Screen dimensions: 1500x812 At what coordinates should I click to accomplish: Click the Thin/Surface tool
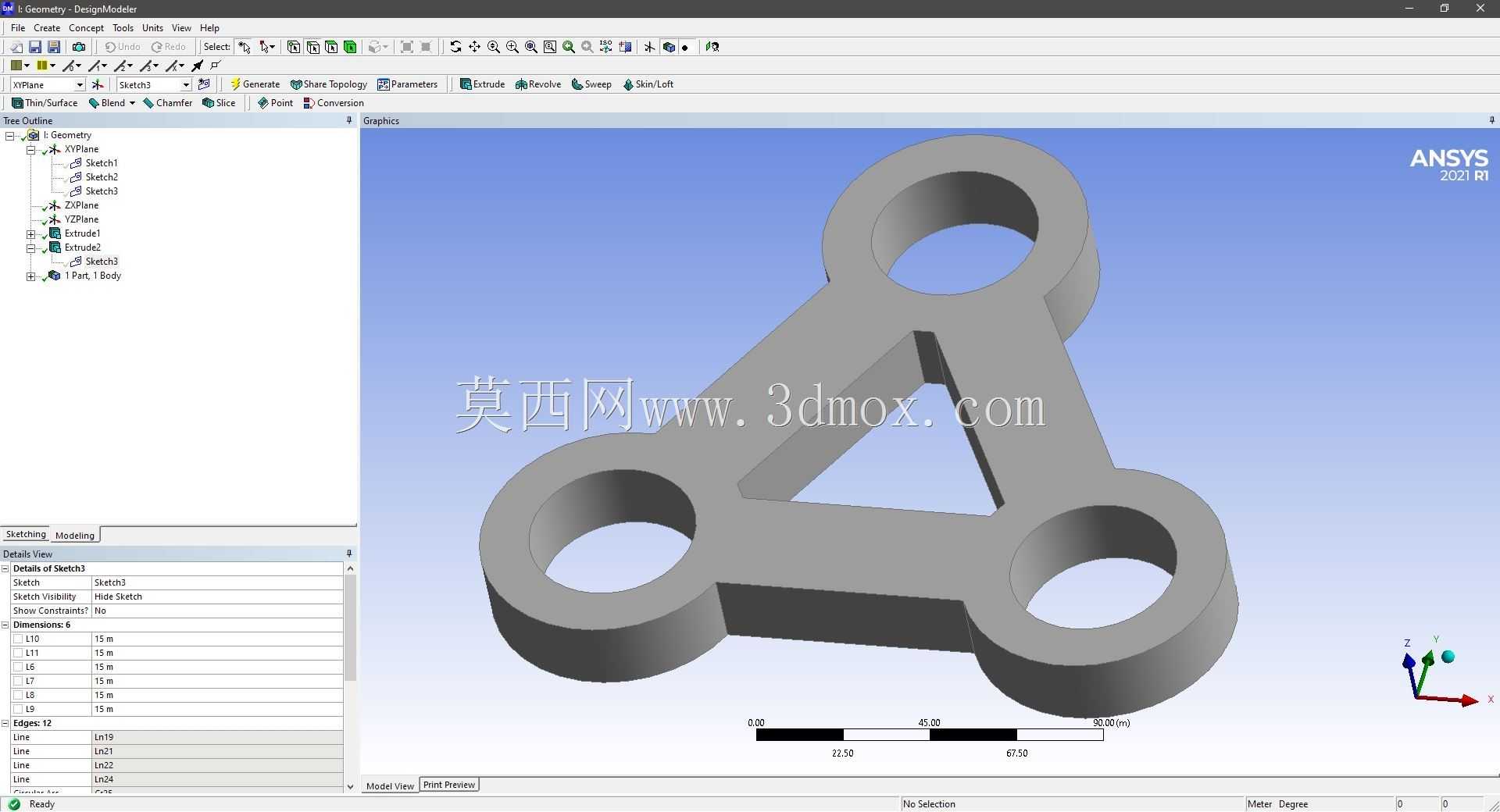(45, 103)
